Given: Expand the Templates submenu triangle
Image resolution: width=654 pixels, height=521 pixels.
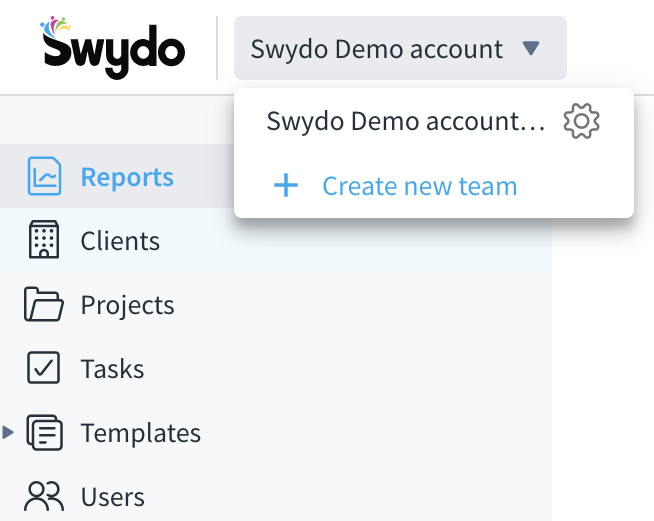Looking at the screenshot, I should pyautogui.click(x=8, y=433).
